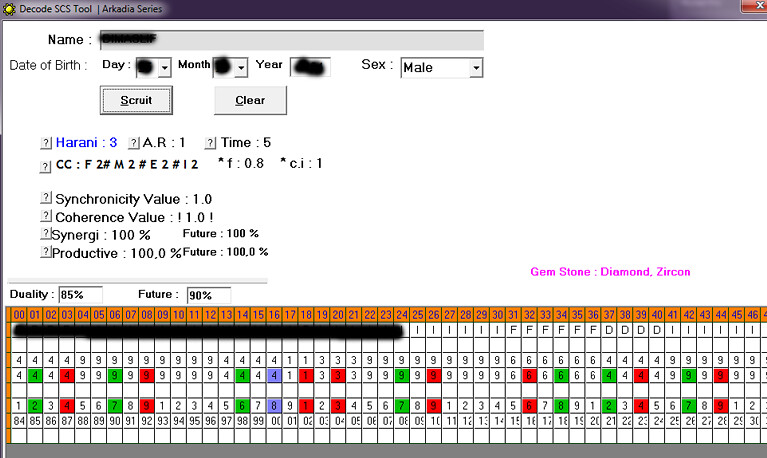This screenshot has width=767, height=458.
Task: Expand the Month dropdown
Action: [x=241, y=68]
